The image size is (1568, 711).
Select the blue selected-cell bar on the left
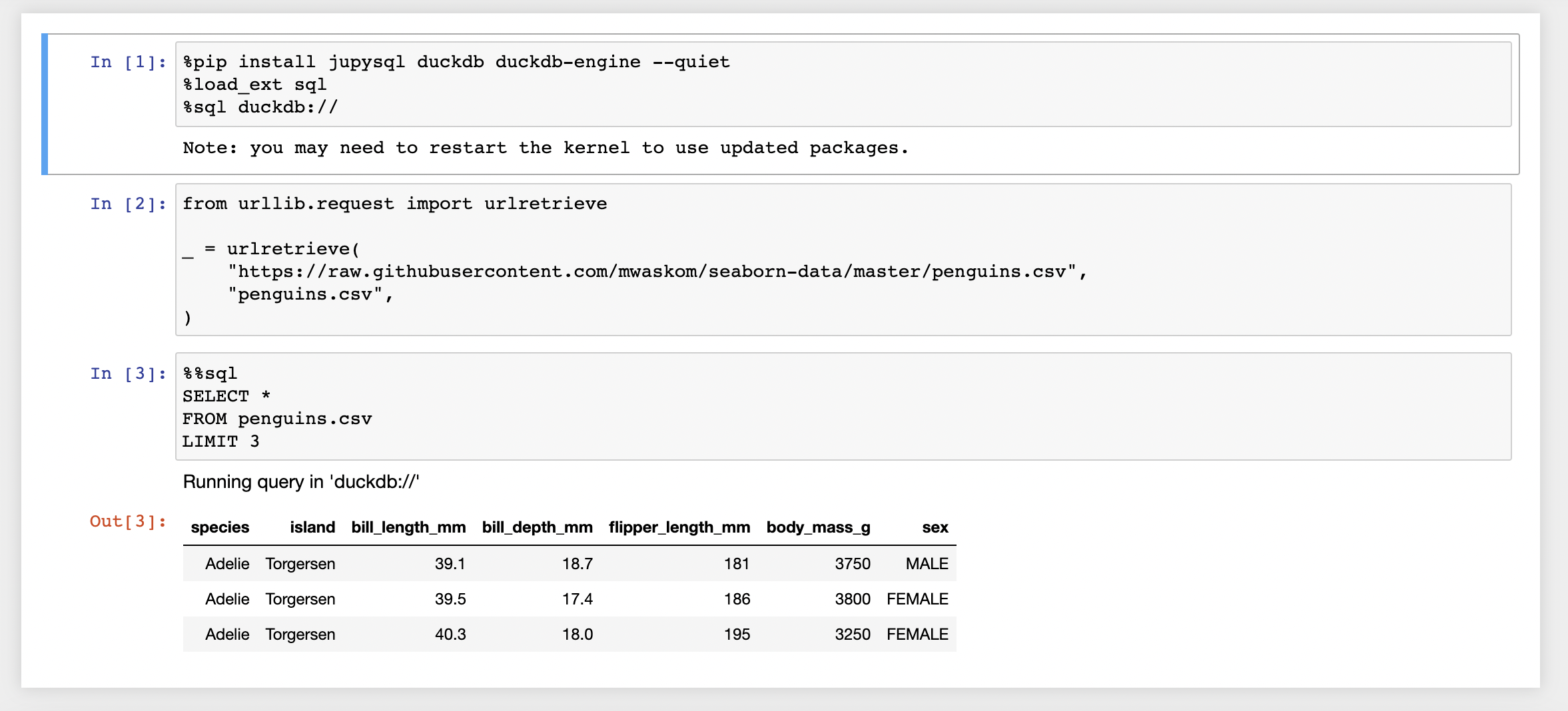pyautogui.click(x=45, y=105)
